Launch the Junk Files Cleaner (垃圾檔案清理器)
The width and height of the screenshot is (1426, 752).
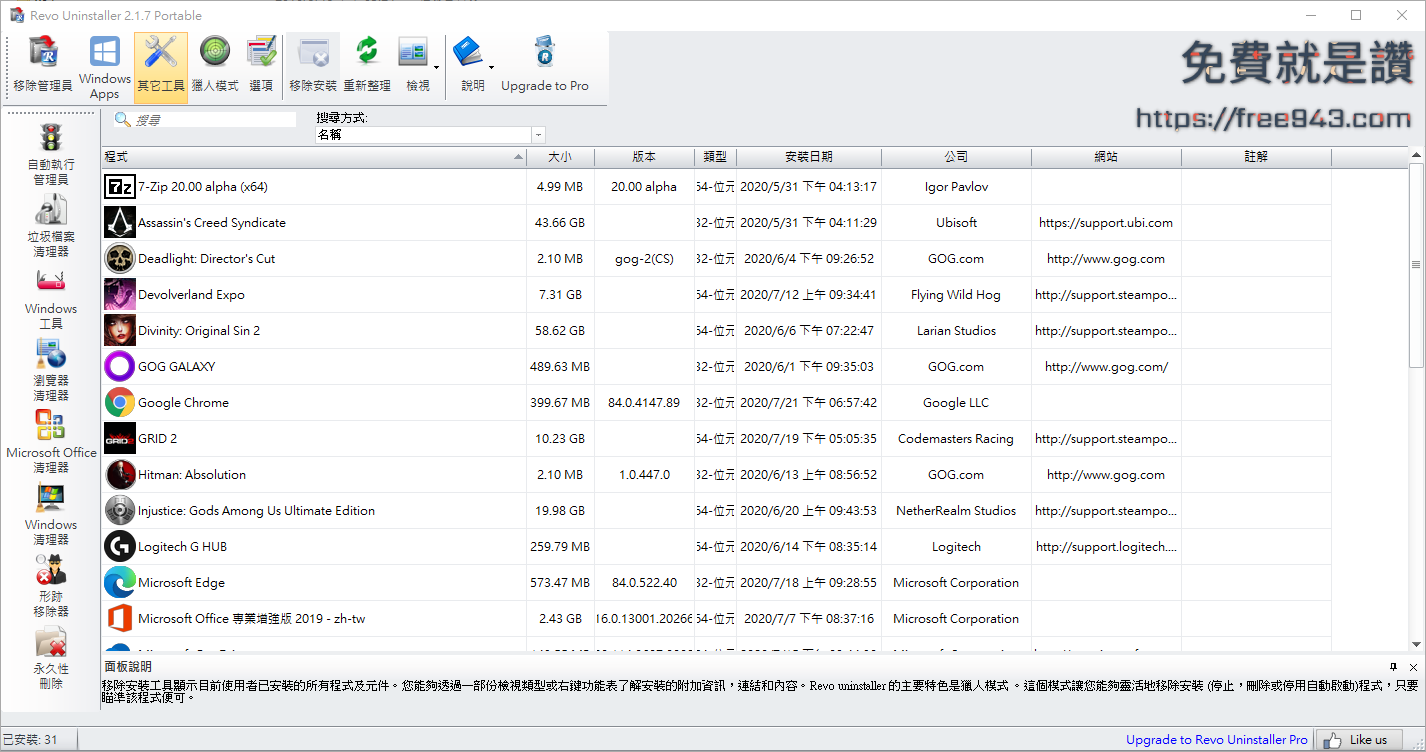(51, 220)
